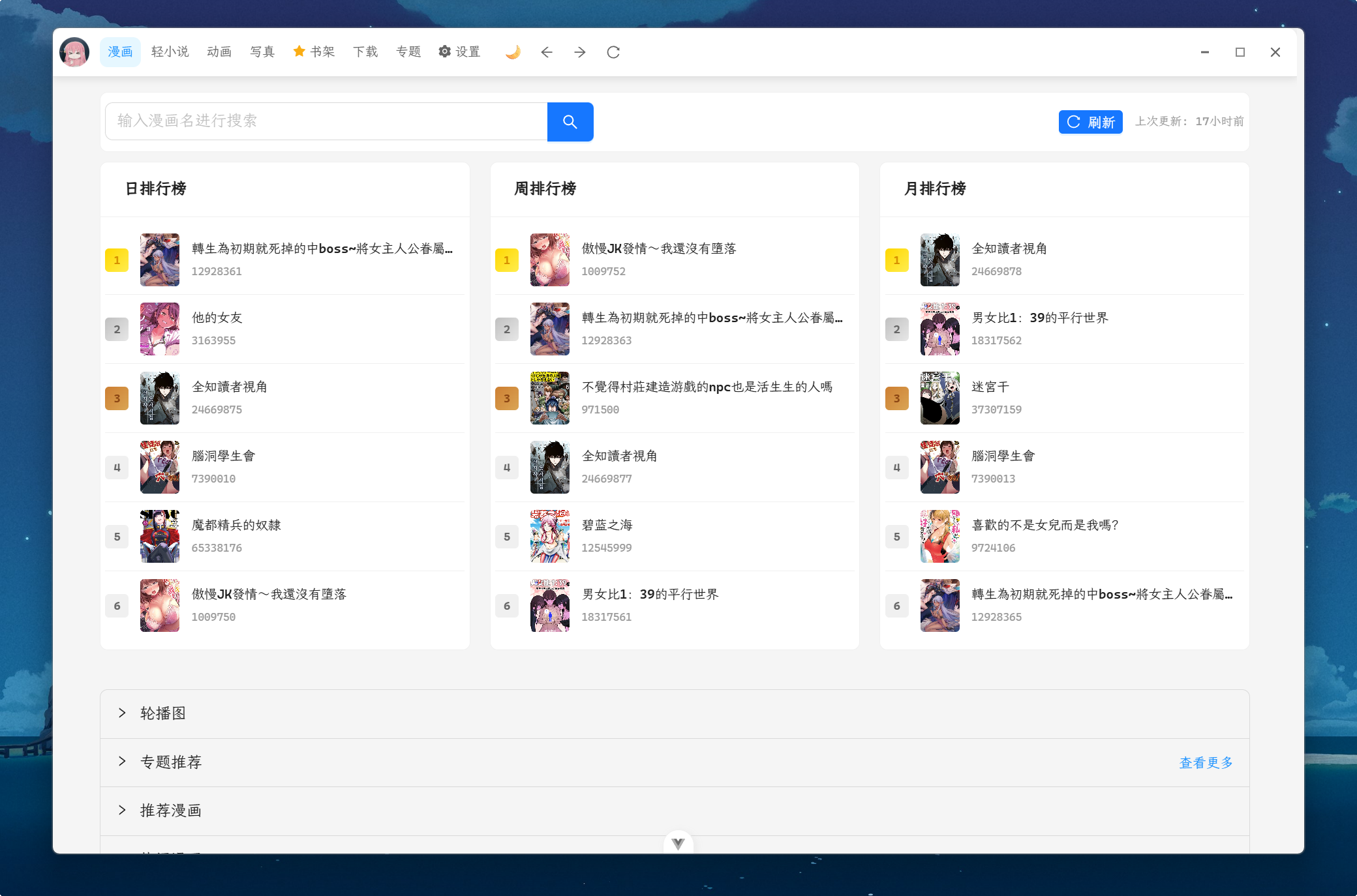Reload the page with the circular arrow icon

[x=613, y=52]
